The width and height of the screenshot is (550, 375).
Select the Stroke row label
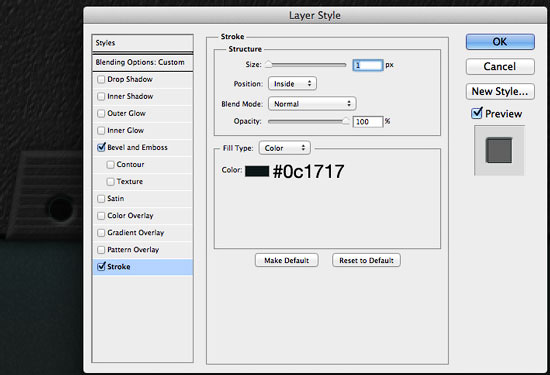(119, 267)
